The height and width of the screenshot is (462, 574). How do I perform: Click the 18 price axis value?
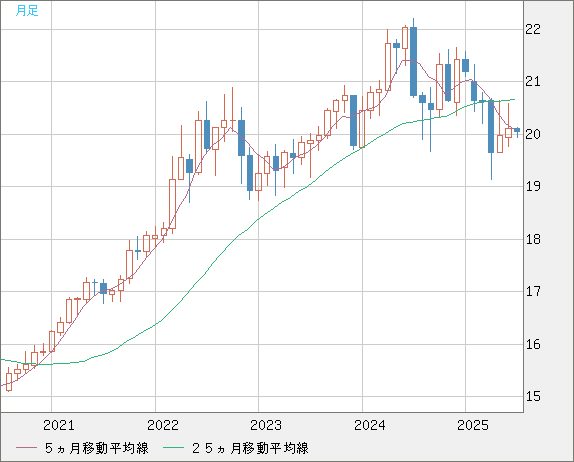(x=533, y=239)
